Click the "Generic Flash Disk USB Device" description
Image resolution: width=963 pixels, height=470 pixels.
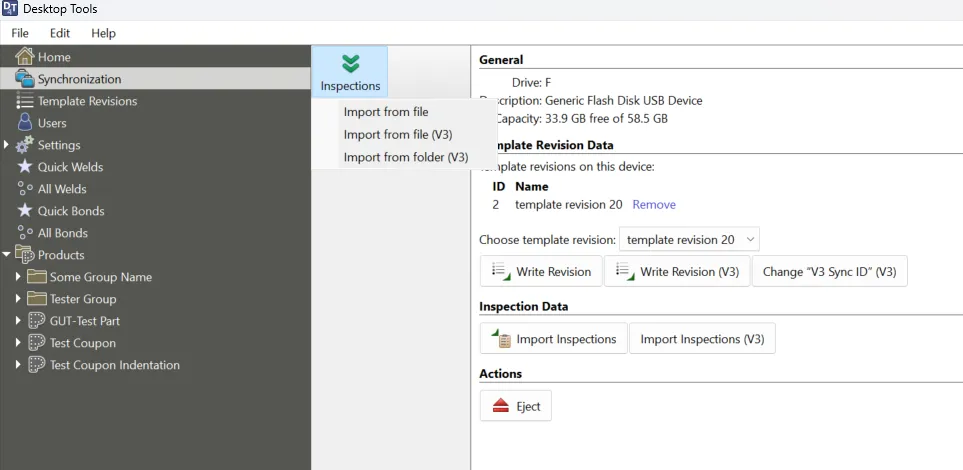pyautogui.click(x=623, y=100)
